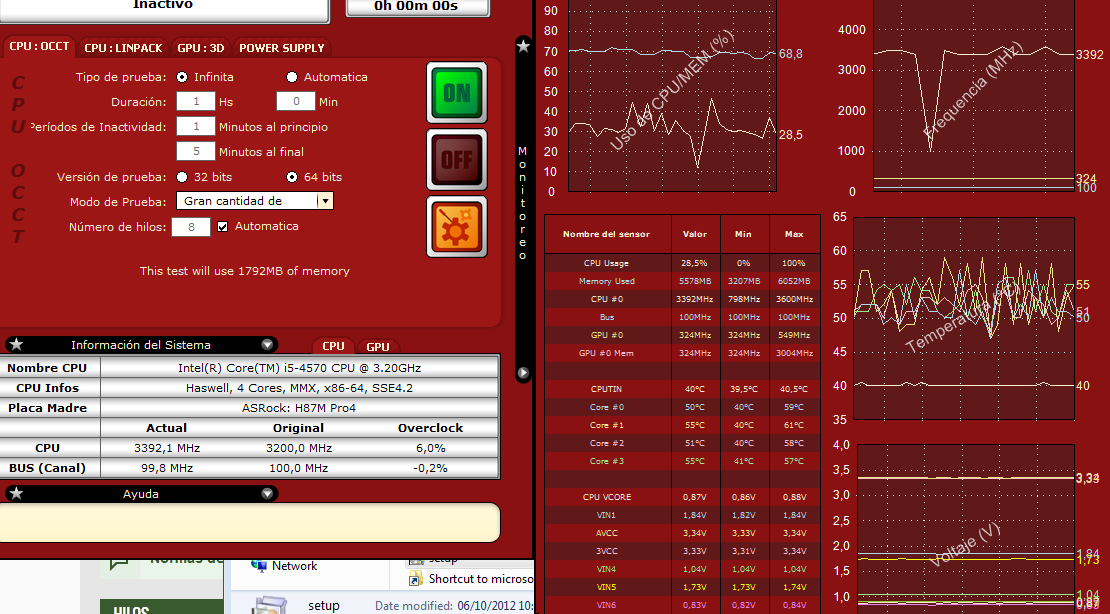Select Automatica test type radio button
Image resolution: width=1110 pixels, height=614 pixels.
[292, 77]
